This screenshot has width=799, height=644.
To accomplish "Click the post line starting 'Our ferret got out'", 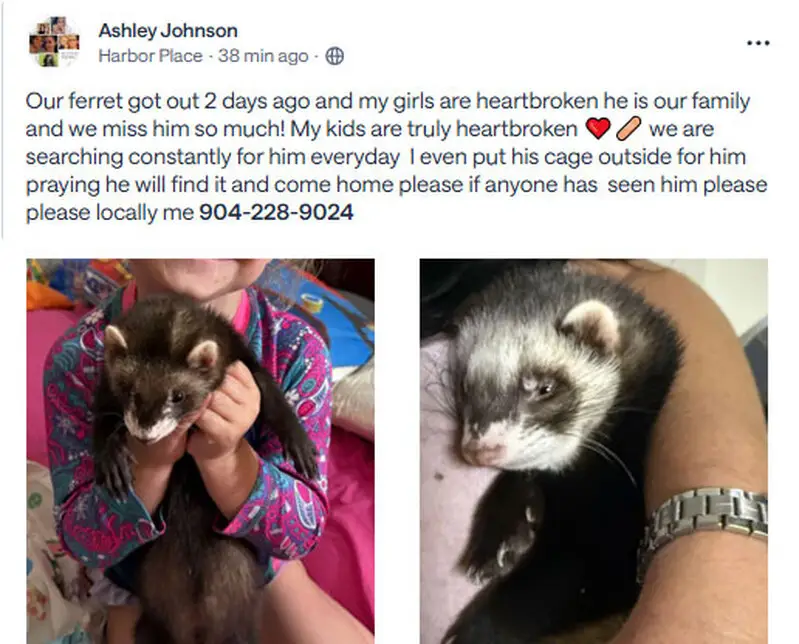I will coord(387,101).
